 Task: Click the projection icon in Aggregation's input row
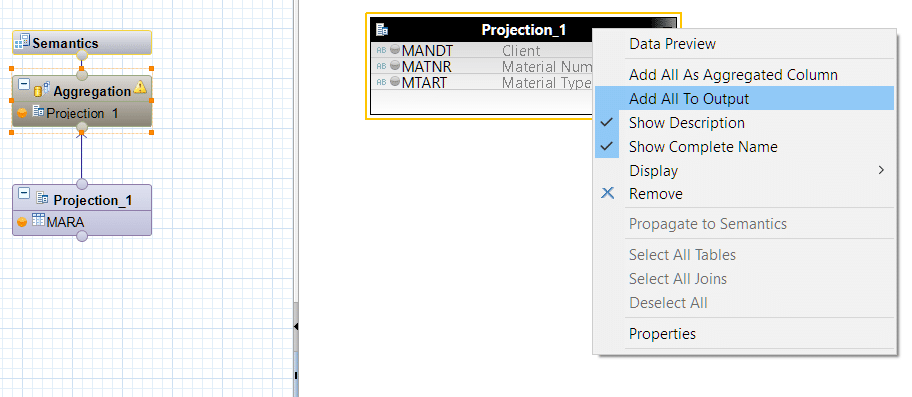[x=38, y=111]
